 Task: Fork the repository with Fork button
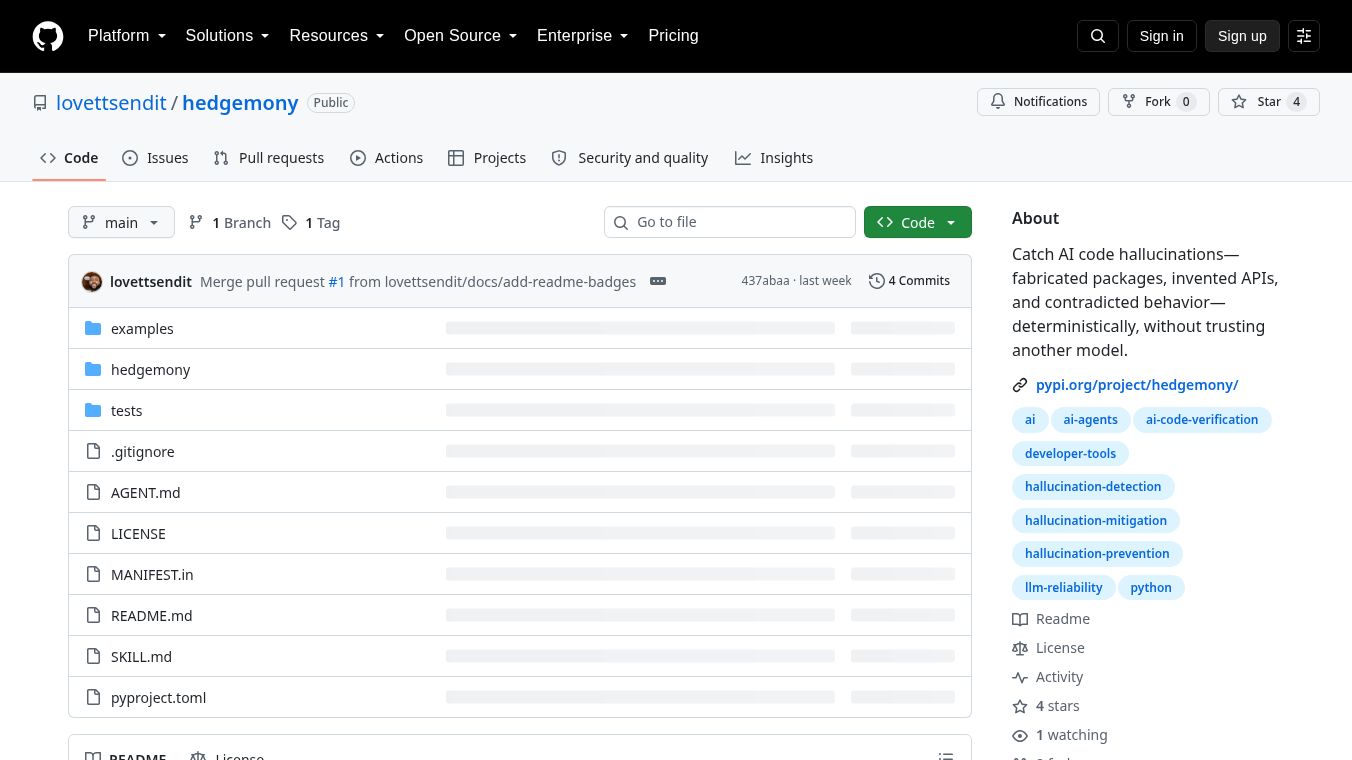[x=1159, y=102]
